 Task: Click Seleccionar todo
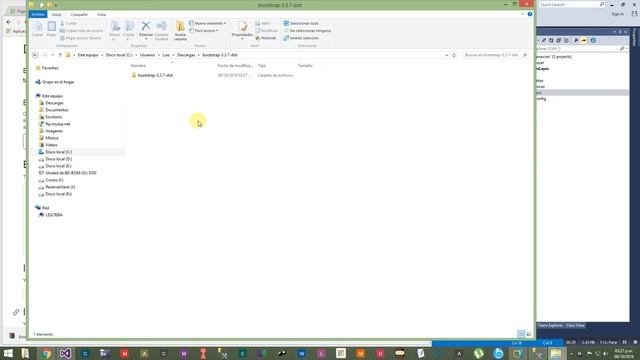tap(301, 23)
